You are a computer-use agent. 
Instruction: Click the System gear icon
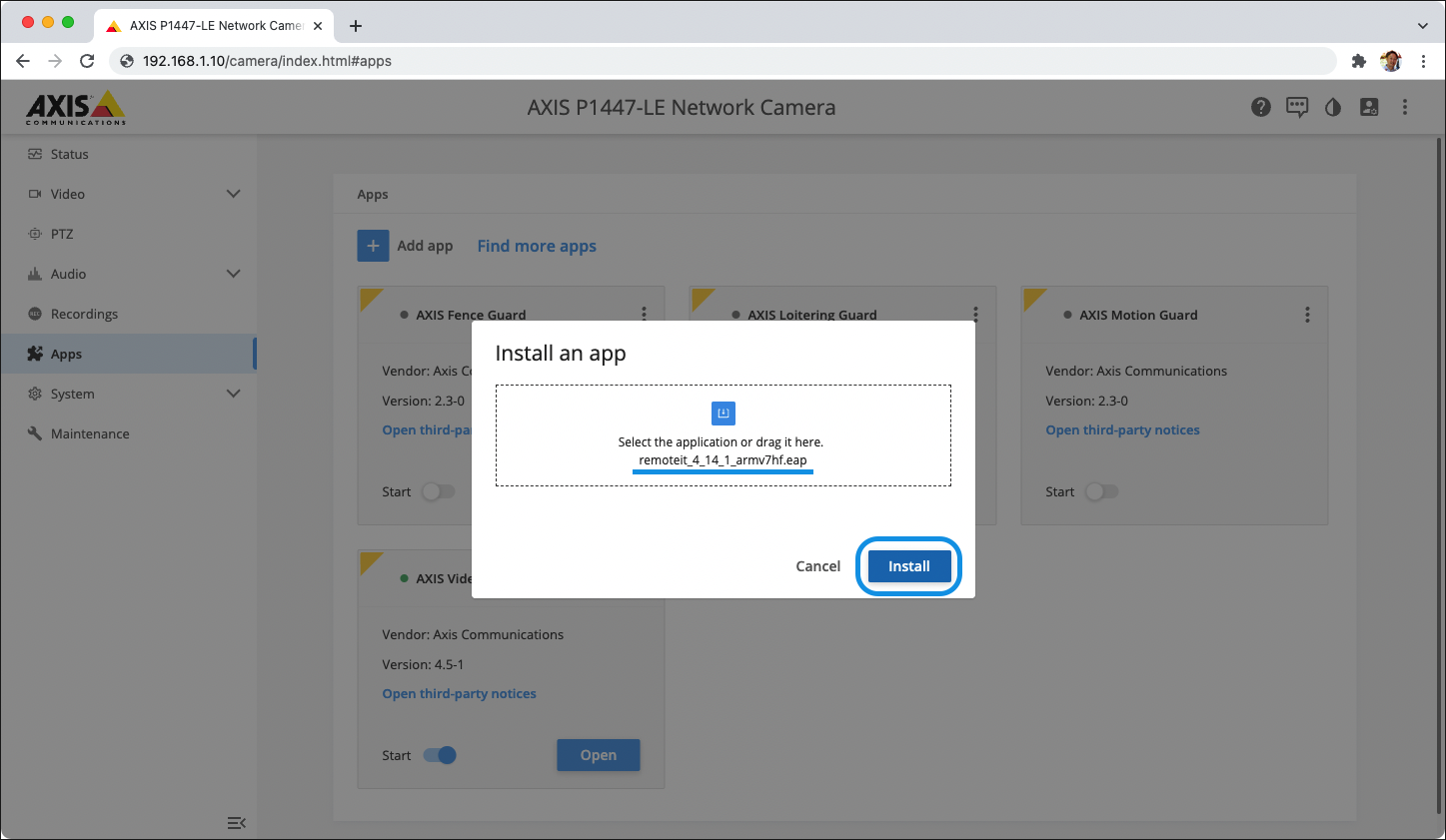(x=35, y=394)
